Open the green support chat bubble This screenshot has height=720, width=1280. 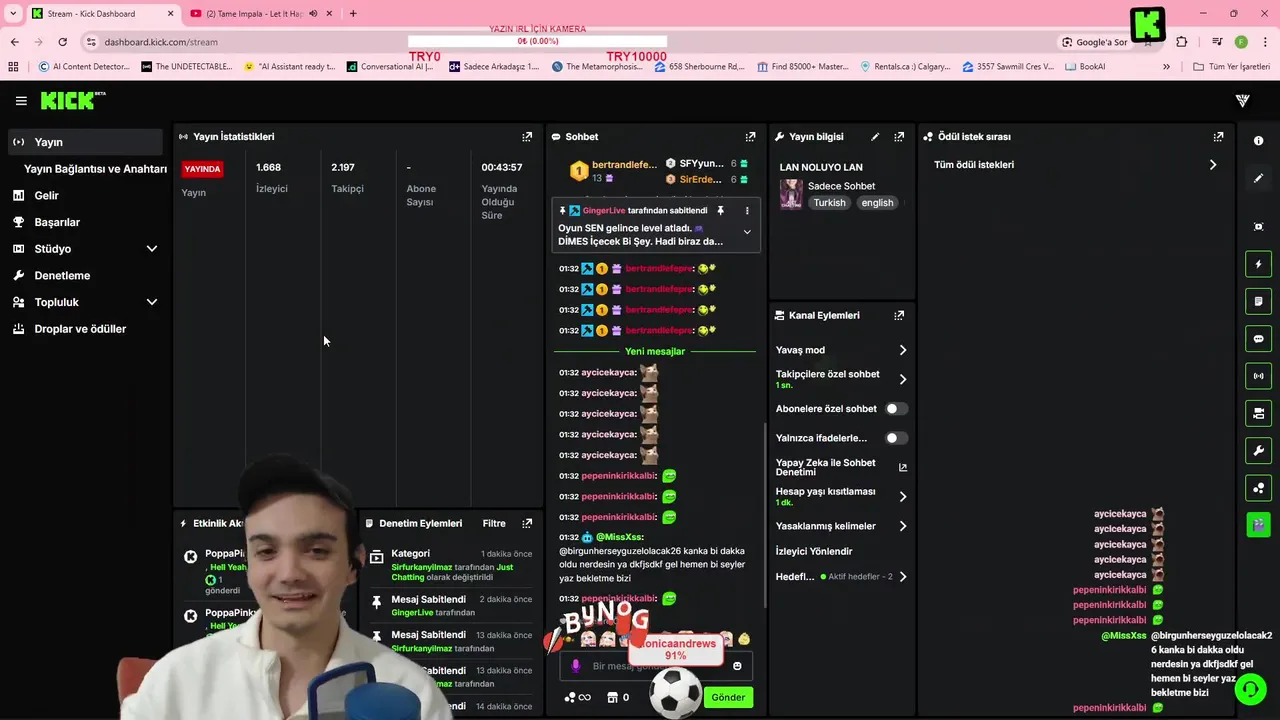coord(1249,688)
